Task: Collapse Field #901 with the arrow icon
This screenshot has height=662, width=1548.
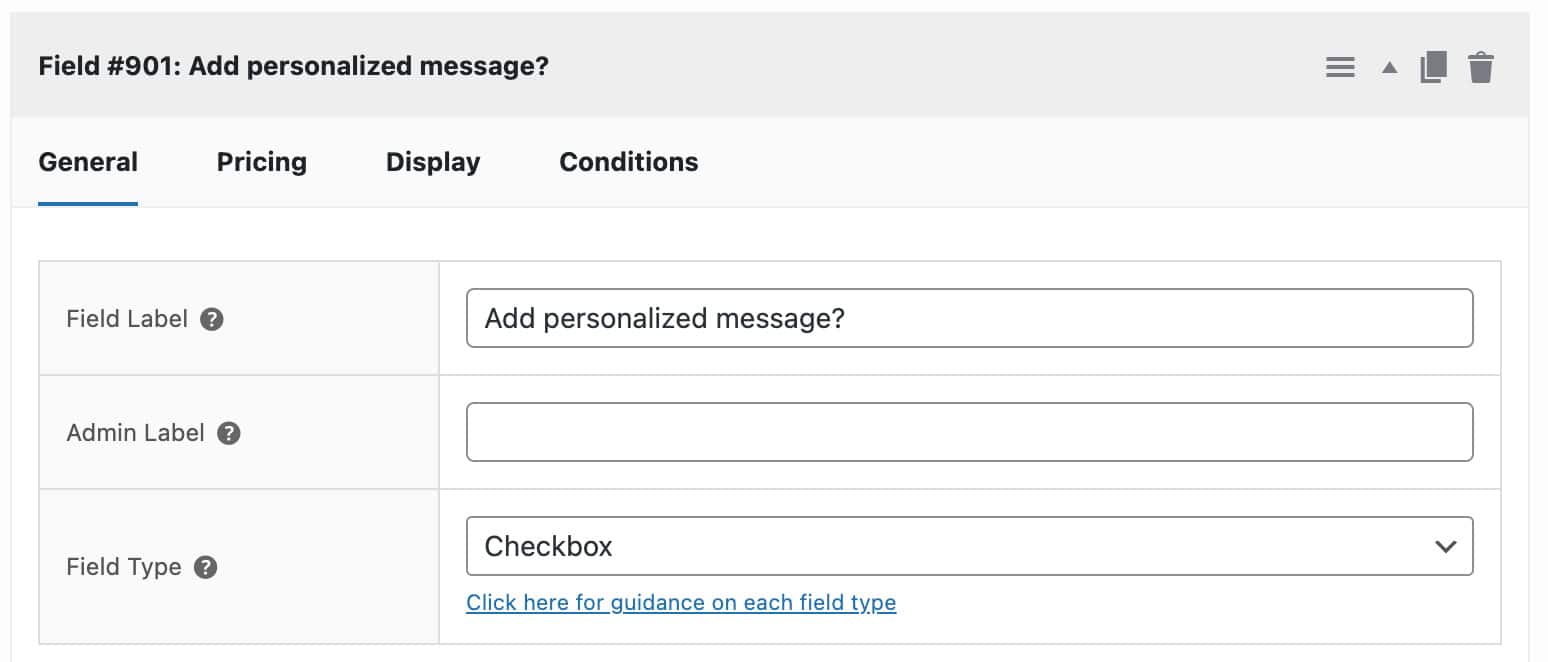Action: (x=1388, y=66)
